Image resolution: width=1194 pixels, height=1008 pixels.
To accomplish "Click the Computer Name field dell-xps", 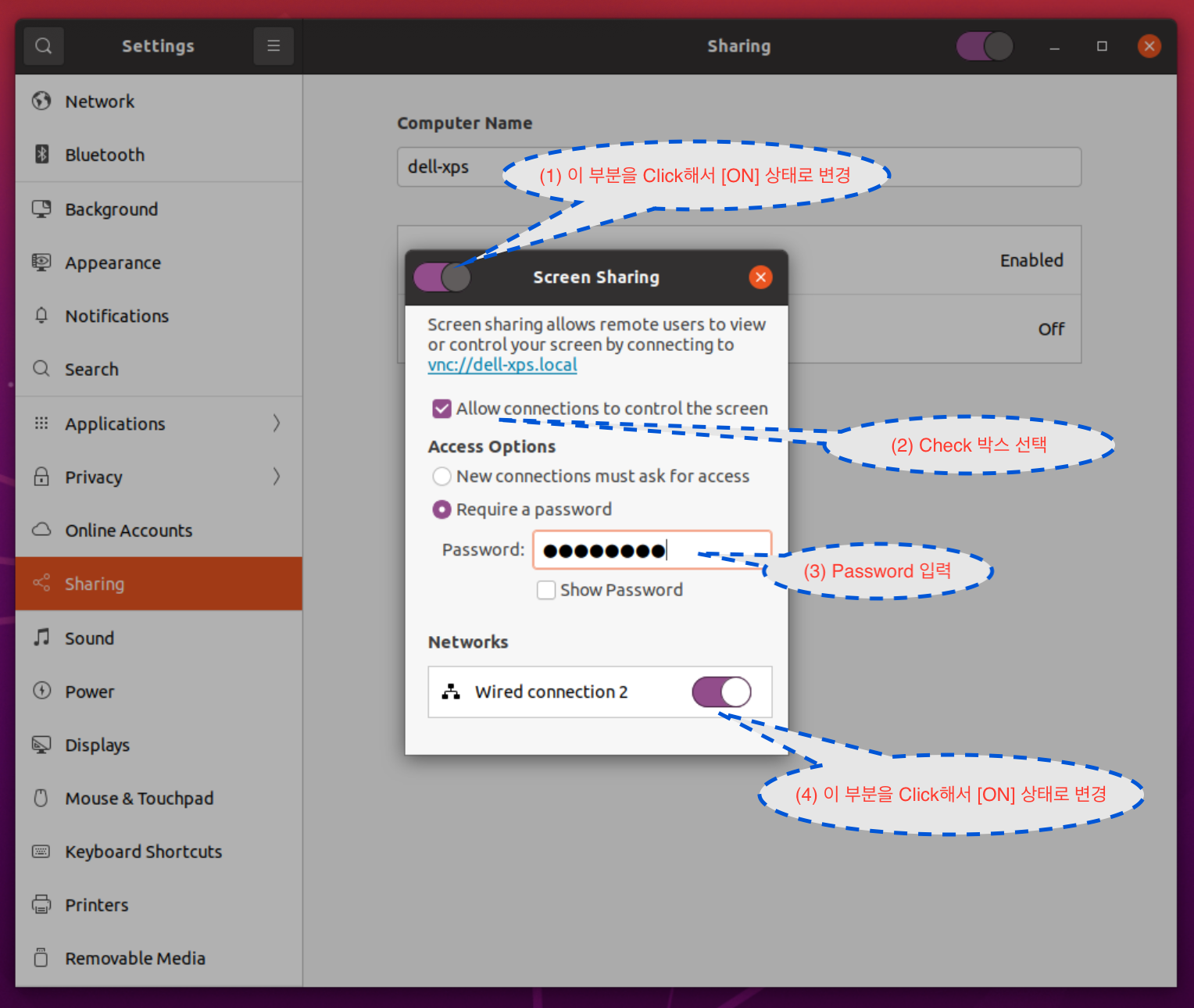I will pyautogui.click(x=739, y=166).
